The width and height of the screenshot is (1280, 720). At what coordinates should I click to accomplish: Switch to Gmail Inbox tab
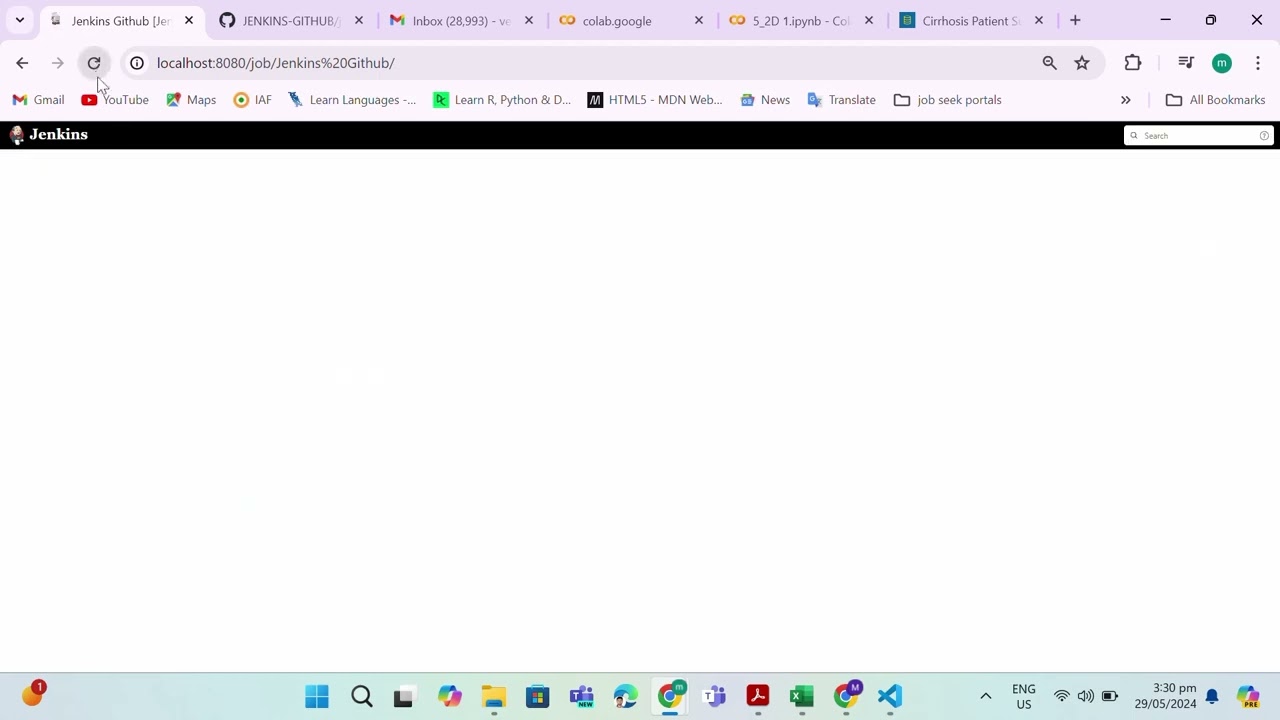[x=462, y=20]
